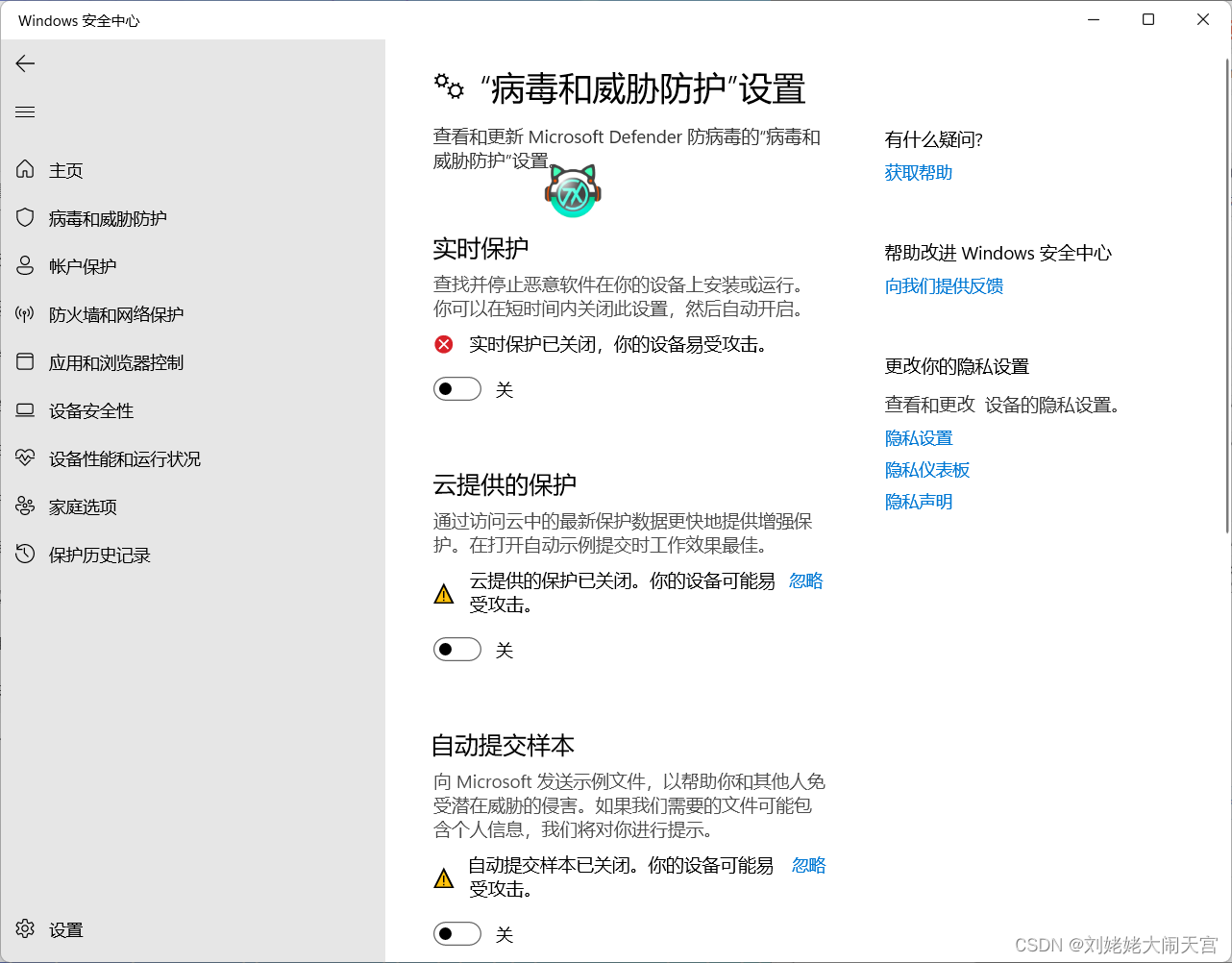Click the shield icon for 病毒和威胁防护
1232x963 pixels.
(25, 218)
